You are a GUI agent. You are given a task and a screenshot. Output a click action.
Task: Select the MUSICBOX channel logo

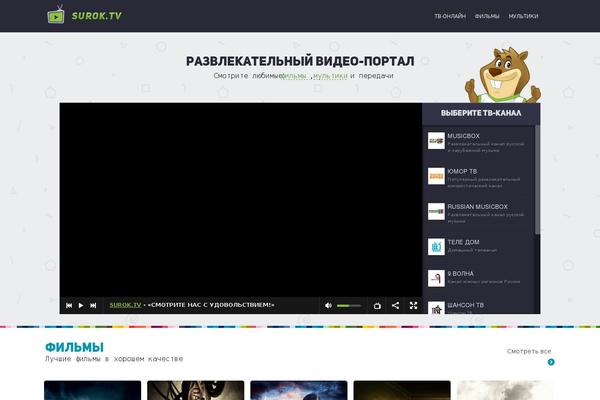click(436, 141)
